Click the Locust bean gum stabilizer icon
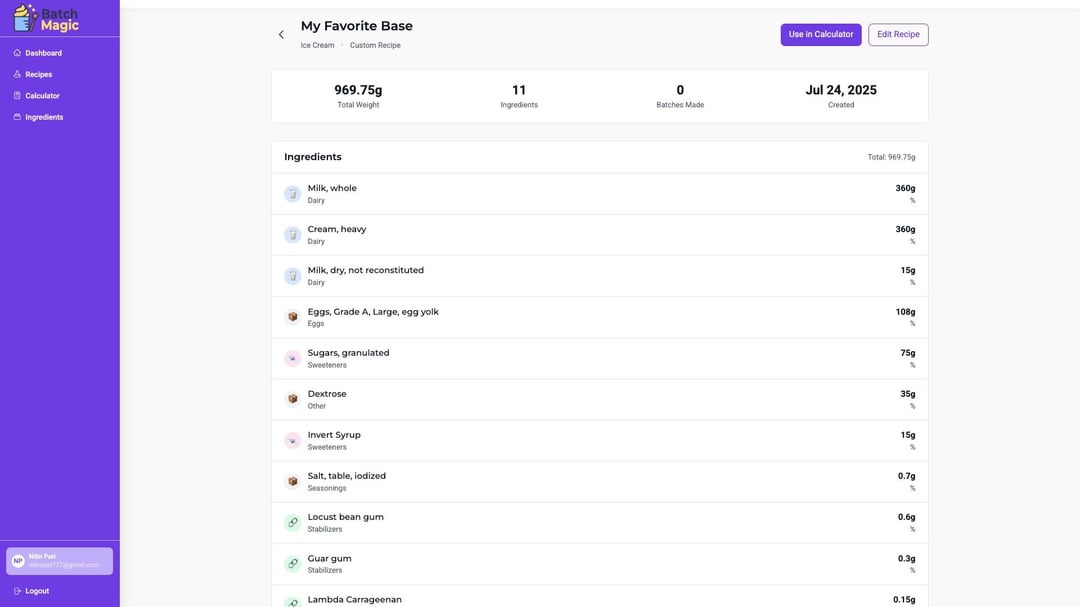This screenshot has height=607, width=1080. coord(292,522)
